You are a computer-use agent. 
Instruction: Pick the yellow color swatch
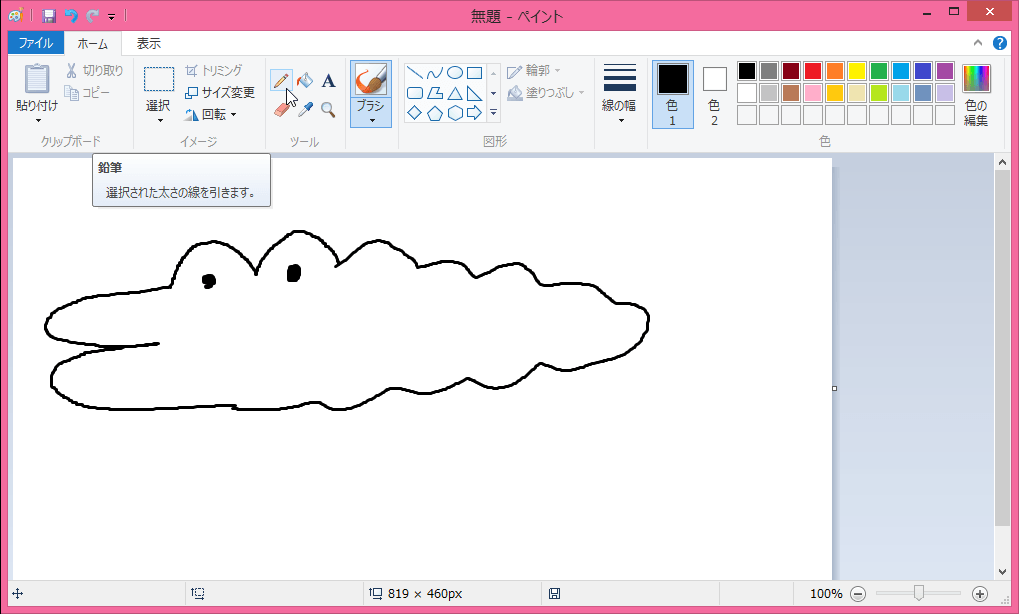857,71
